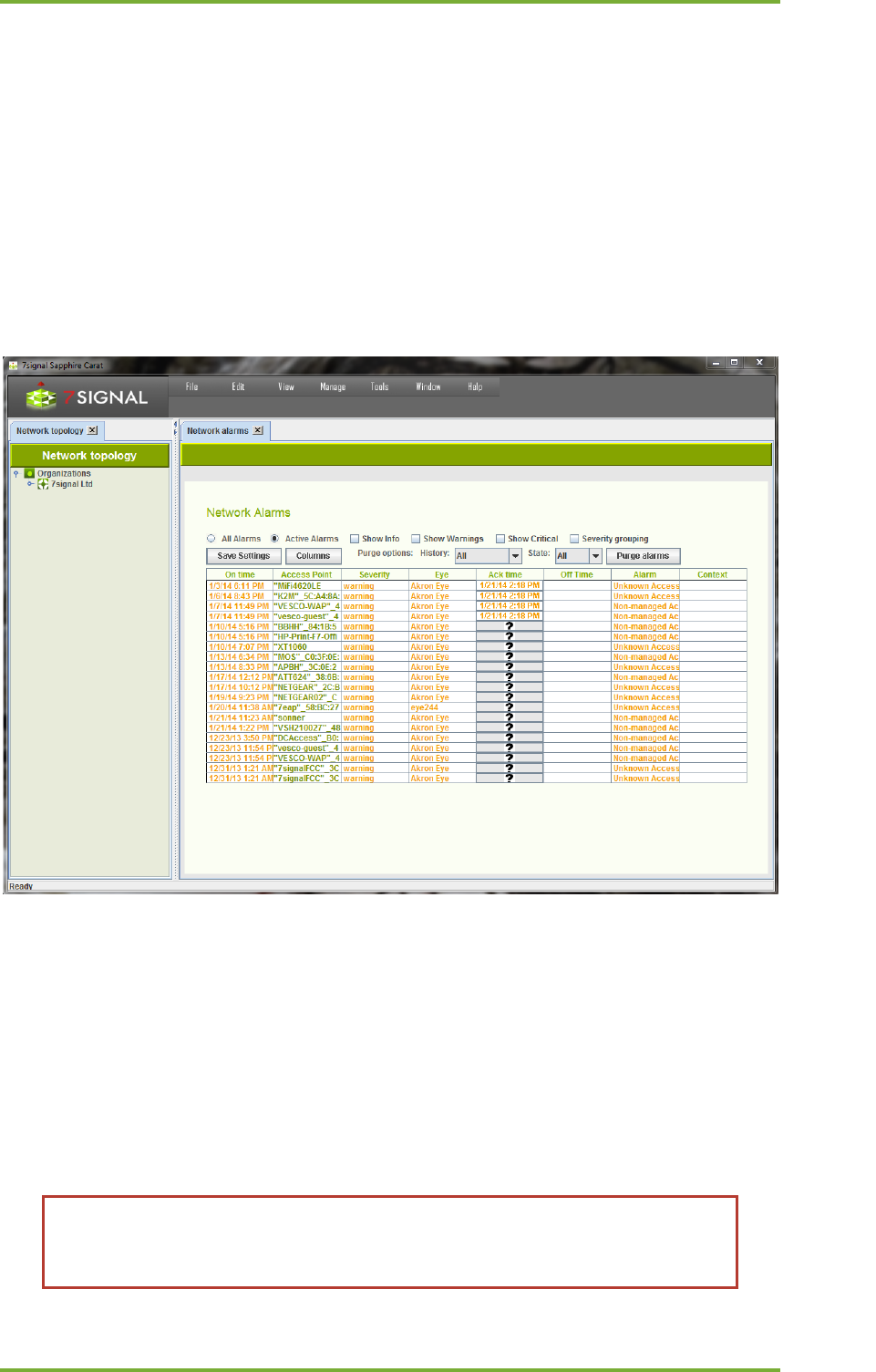The height and width of the screenshot is (1372, 876).
Task: Click the Purge alarms button
Action: pos(643,556)
